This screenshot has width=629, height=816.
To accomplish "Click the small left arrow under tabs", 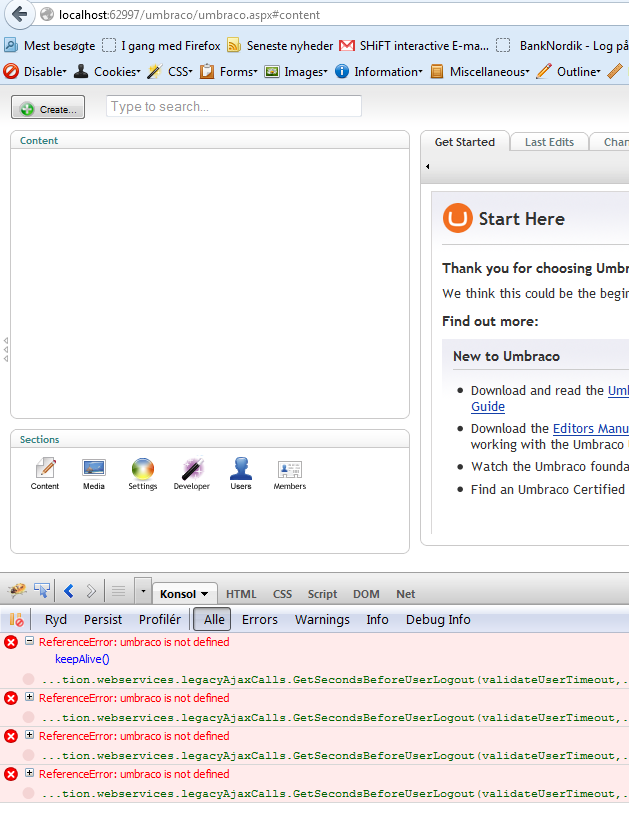I will click(428, 167).
